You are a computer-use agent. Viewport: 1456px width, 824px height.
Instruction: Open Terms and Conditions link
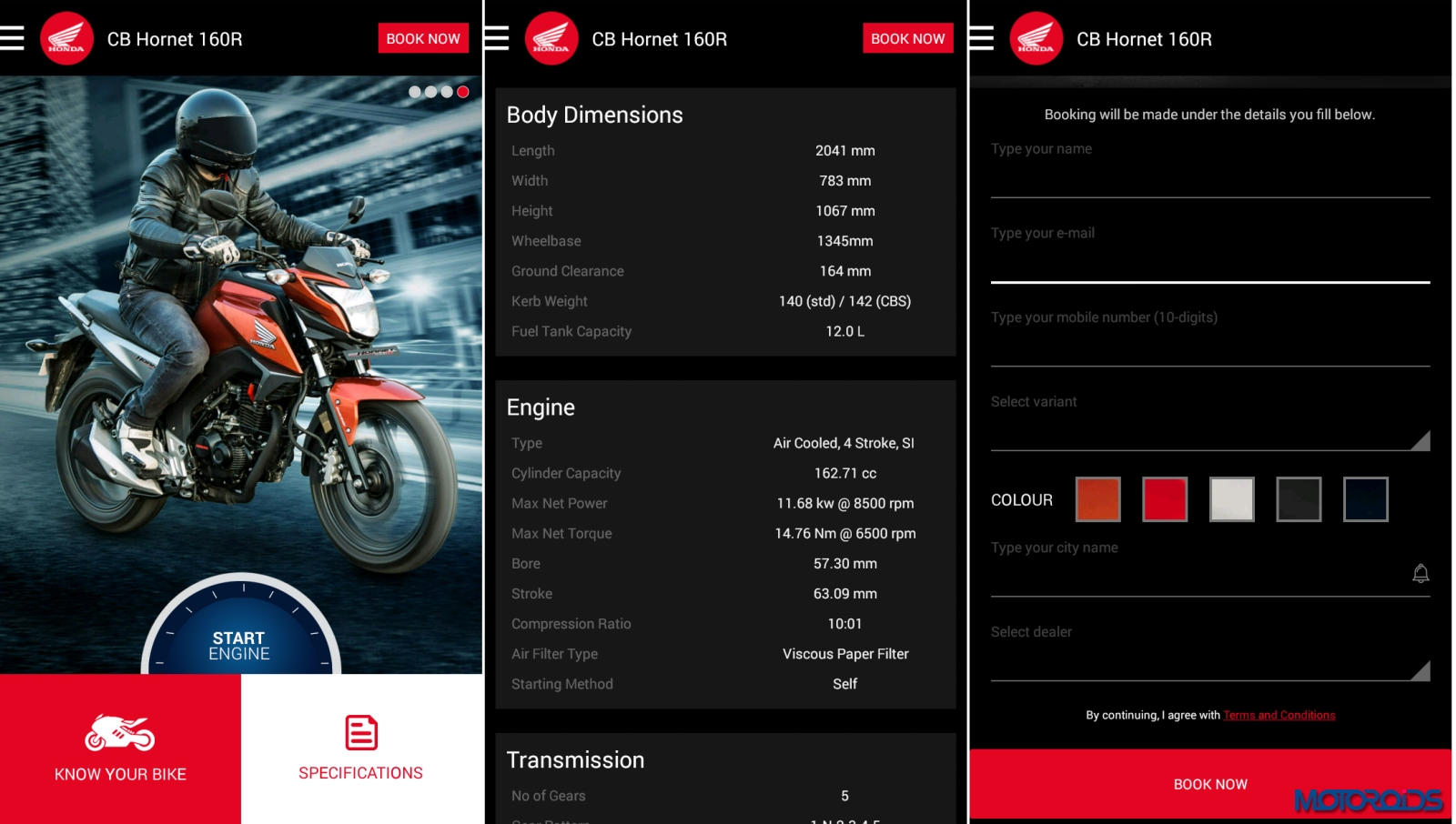[x=1279, y=715]
